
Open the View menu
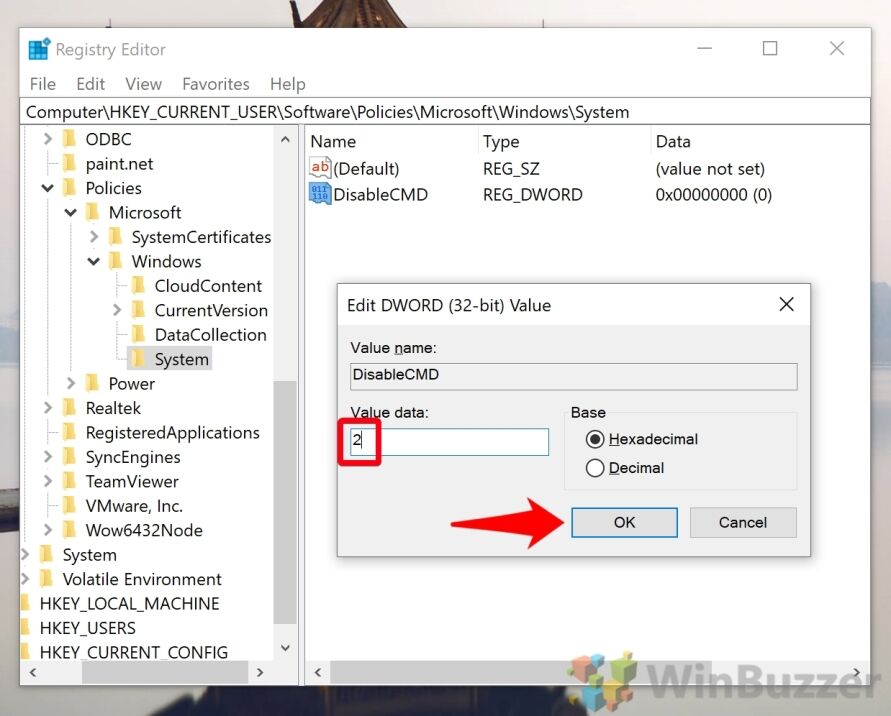(143, 84)
